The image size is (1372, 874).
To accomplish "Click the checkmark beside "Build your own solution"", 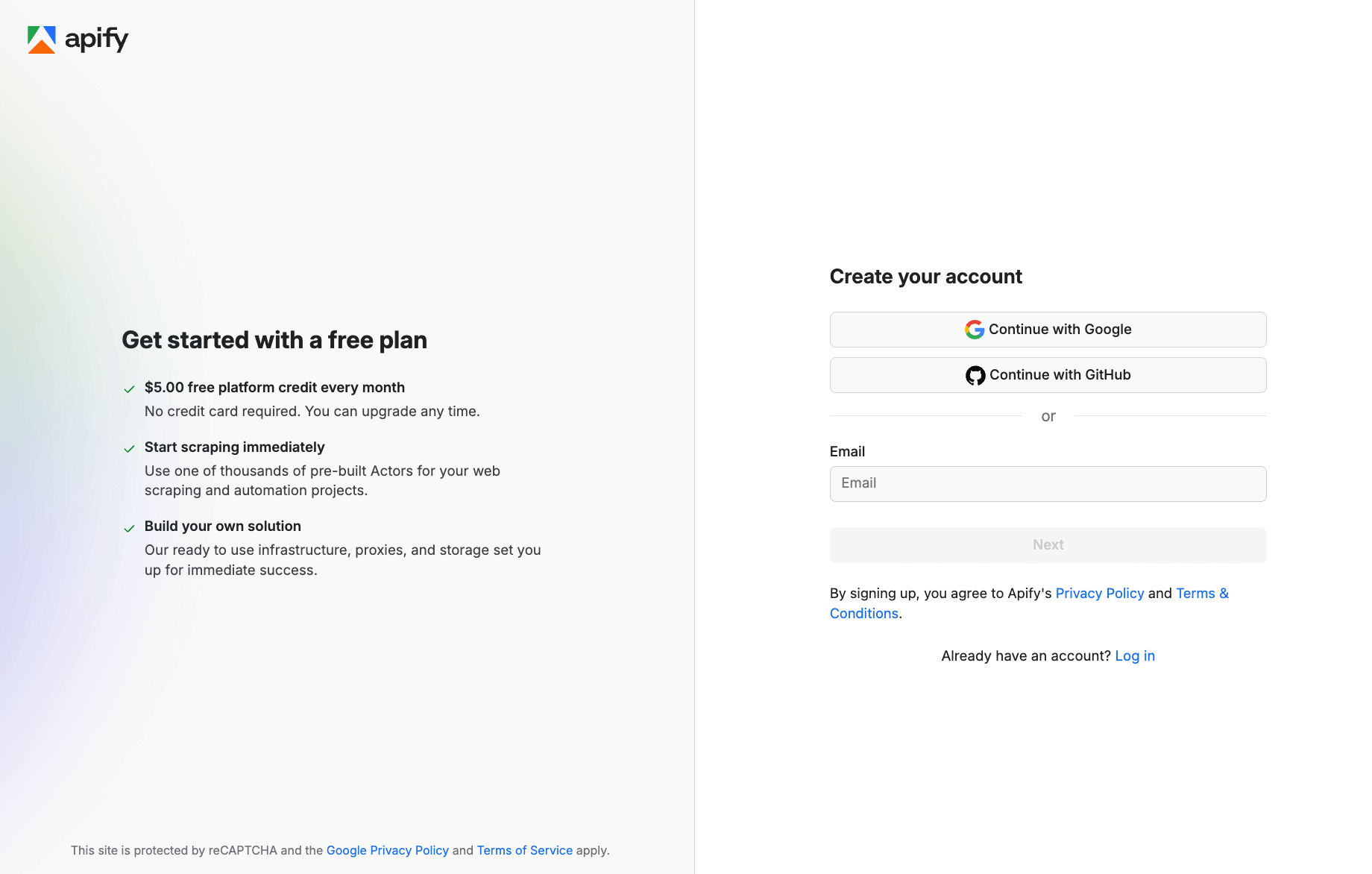I will pyautogui.click(x=130, y=528).
